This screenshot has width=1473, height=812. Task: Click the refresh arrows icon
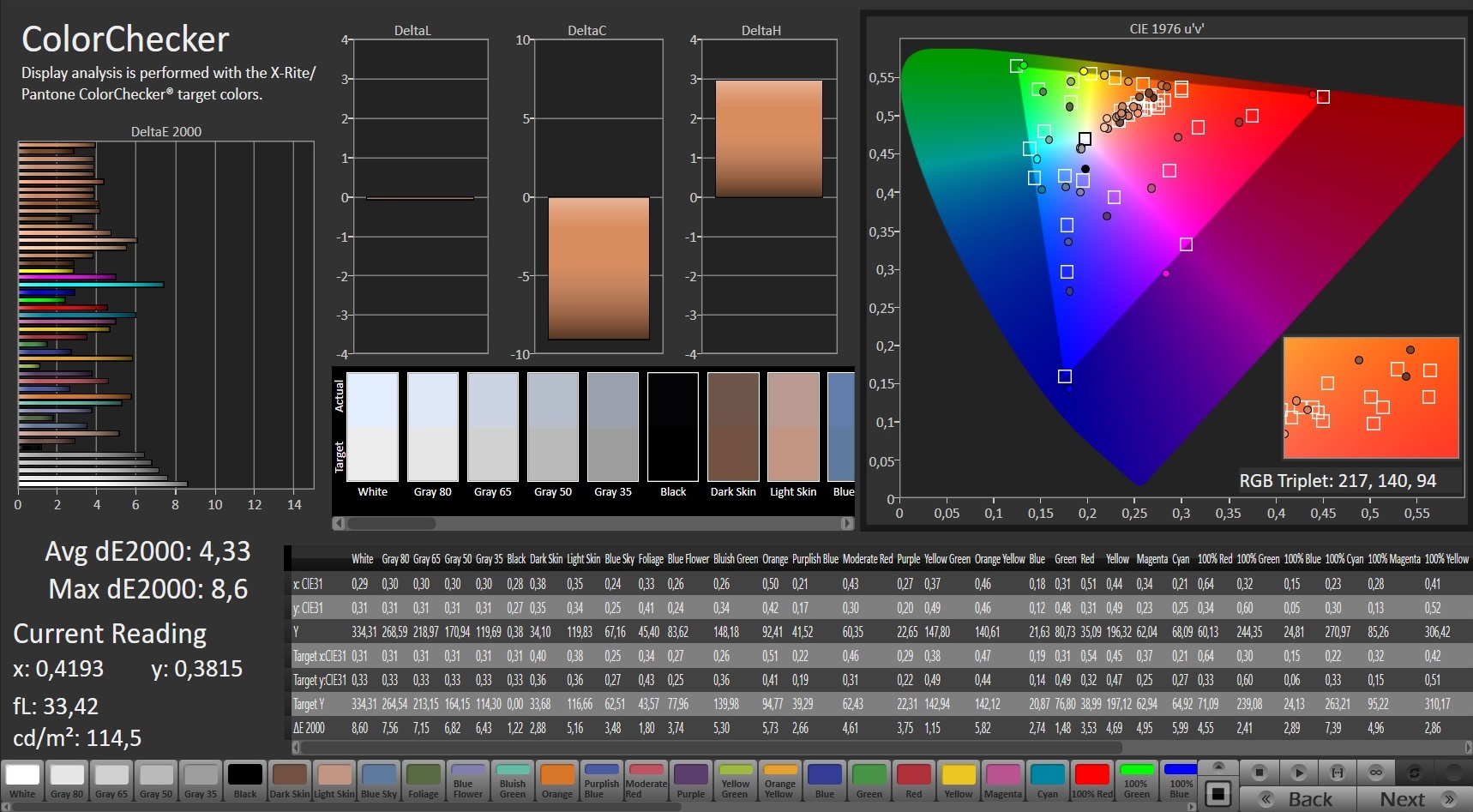pyautogui.click(x=1415, y=773)
